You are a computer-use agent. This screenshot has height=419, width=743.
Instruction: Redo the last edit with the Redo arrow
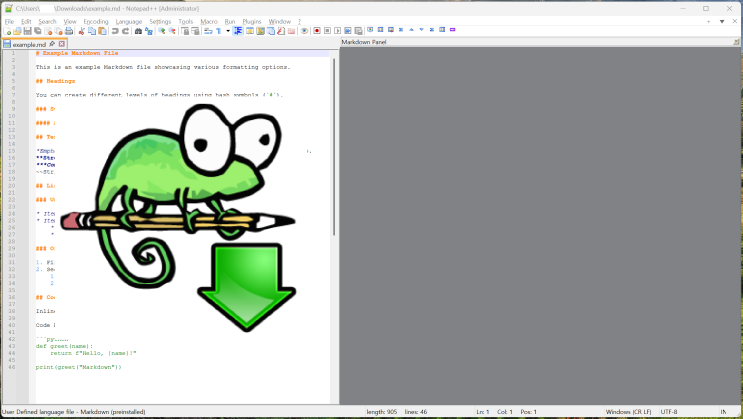(126, 31)
